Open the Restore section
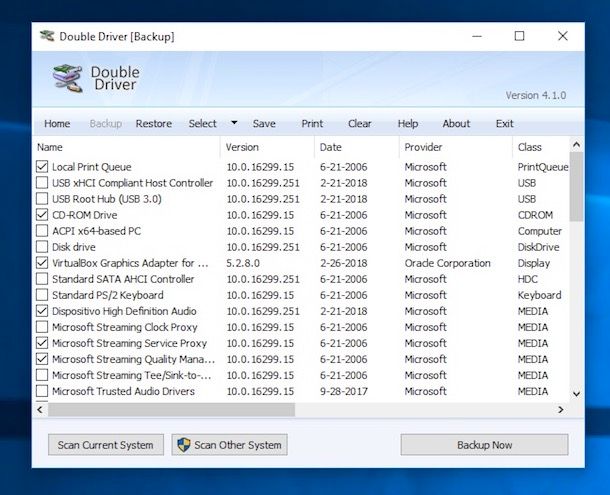 (x=154, y=123)
